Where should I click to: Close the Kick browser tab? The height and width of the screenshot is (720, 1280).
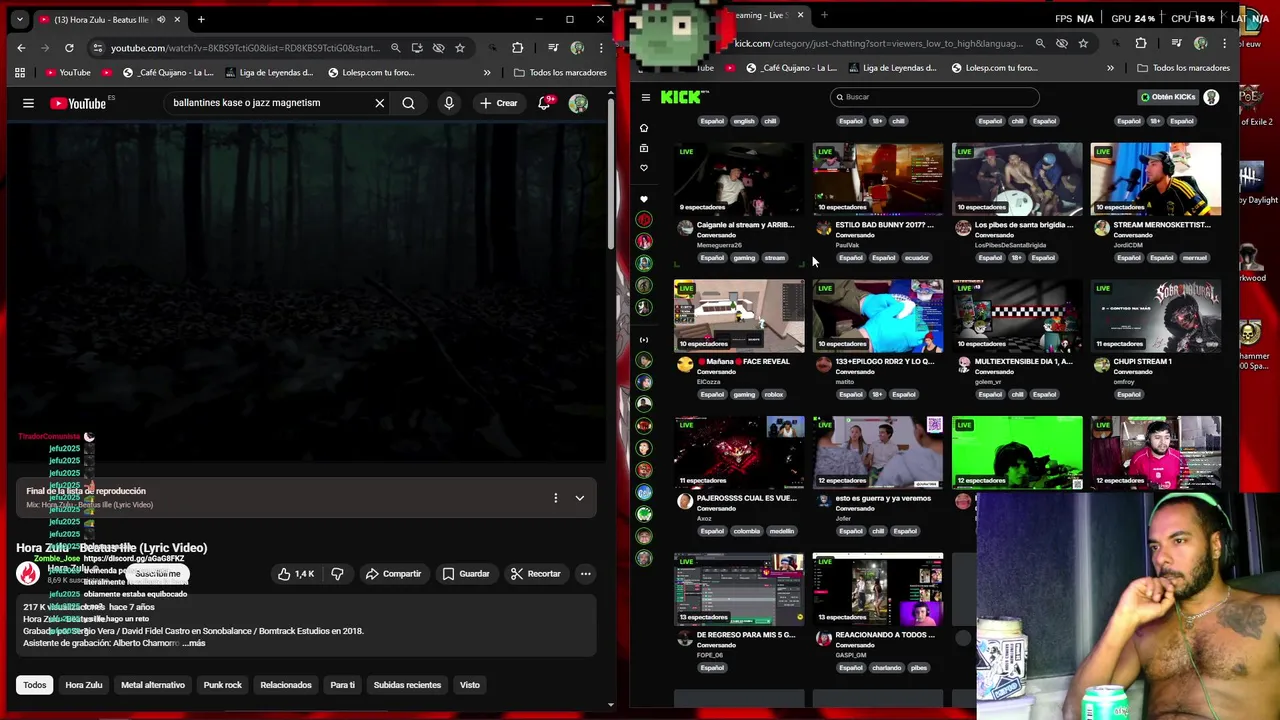[x=800, y=15]
